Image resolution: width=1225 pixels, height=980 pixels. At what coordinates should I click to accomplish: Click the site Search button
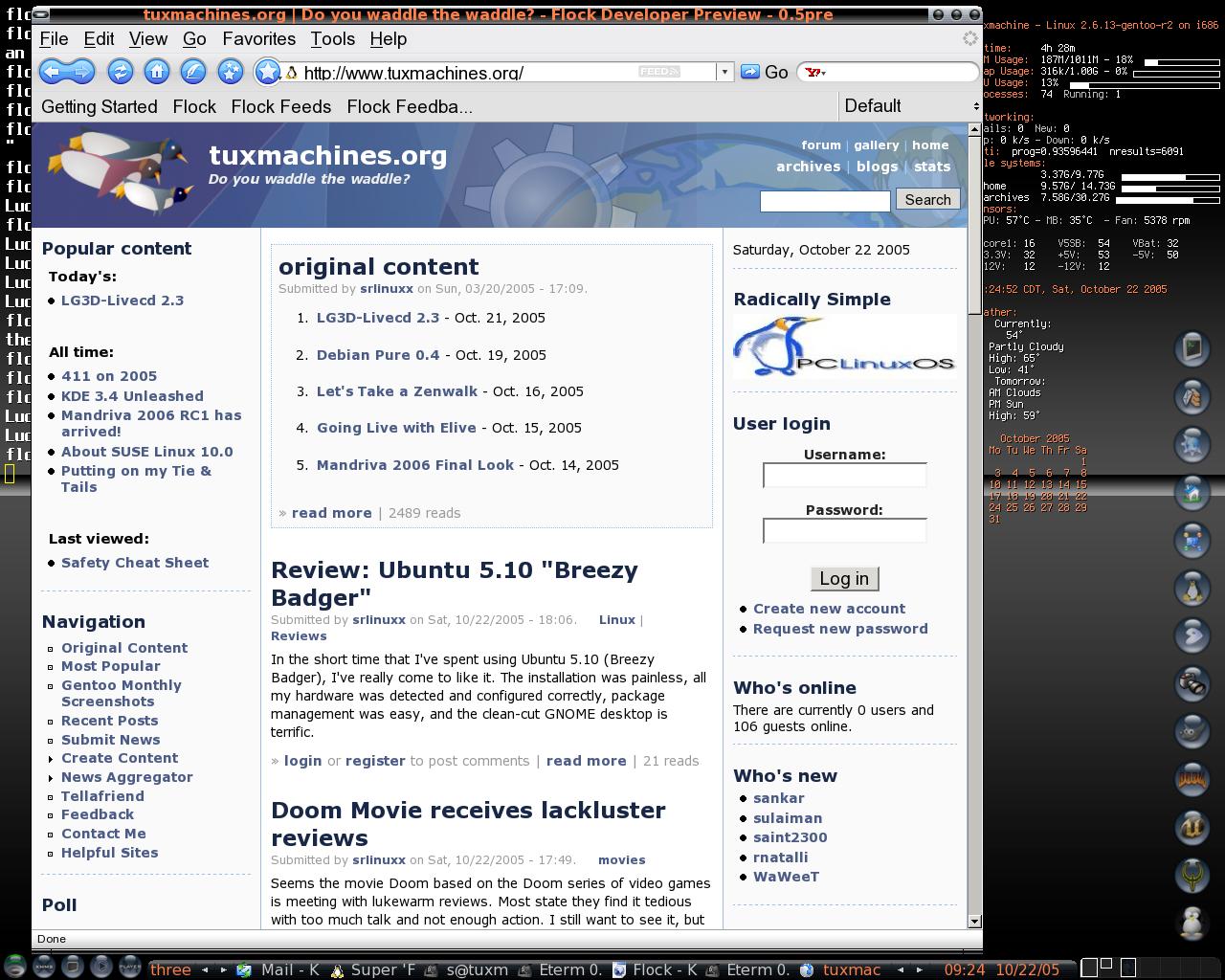click(x=927, y=200)
